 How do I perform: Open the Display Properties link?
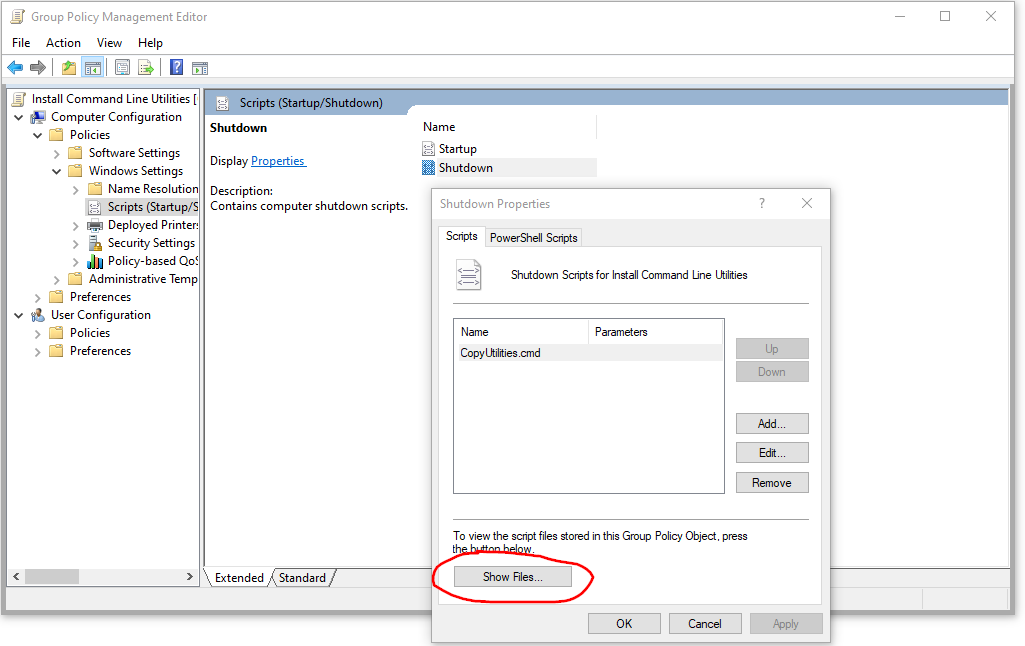click(278, 161)
